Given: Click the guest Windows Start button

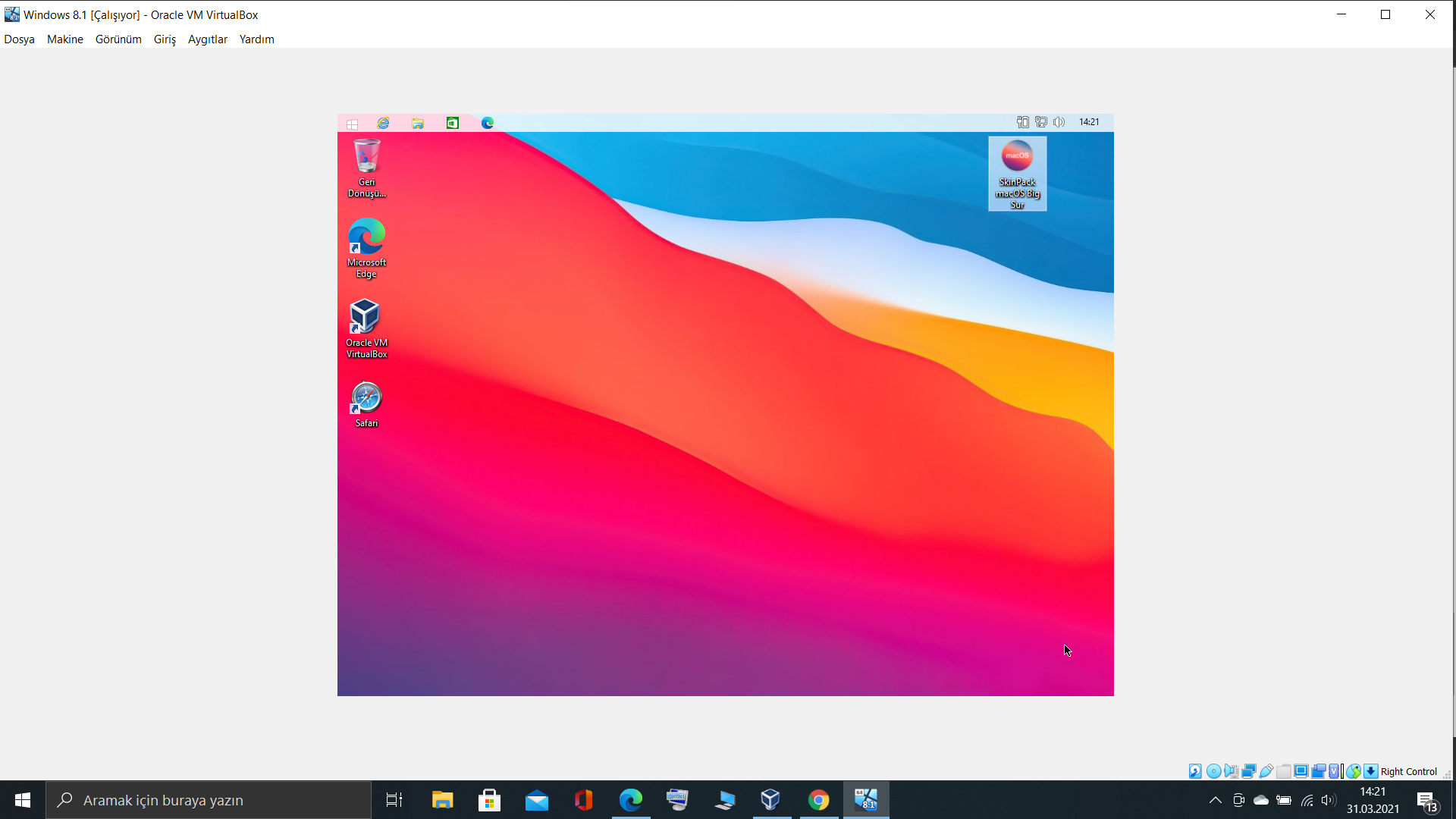Looking at the screenshot, I should click(352, 124).
